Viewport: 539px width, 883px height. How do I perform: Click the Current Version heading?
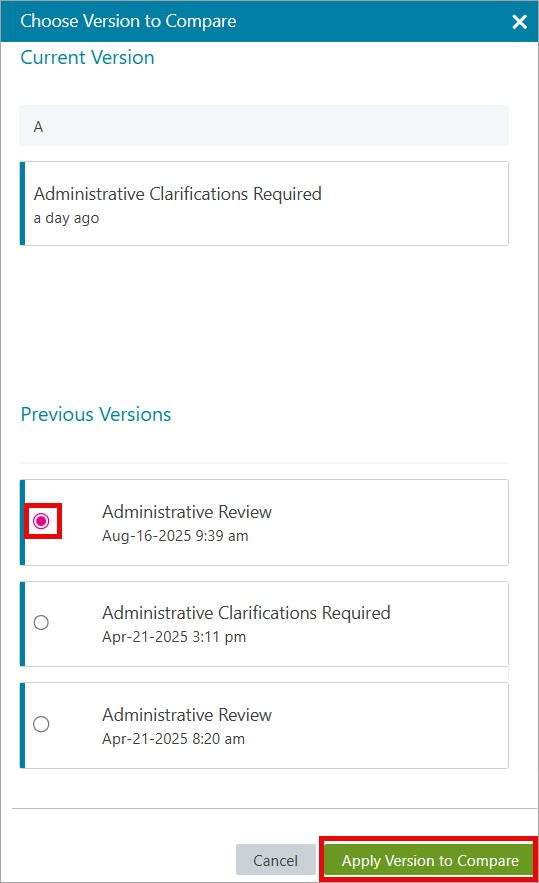87,57
